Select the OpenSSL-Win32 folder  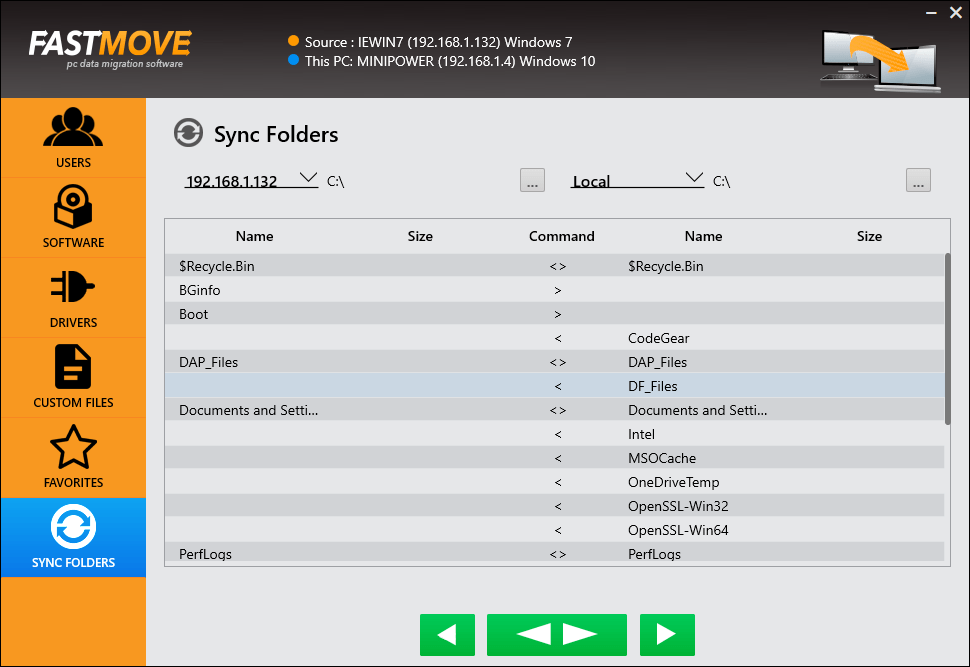(678, 507)
